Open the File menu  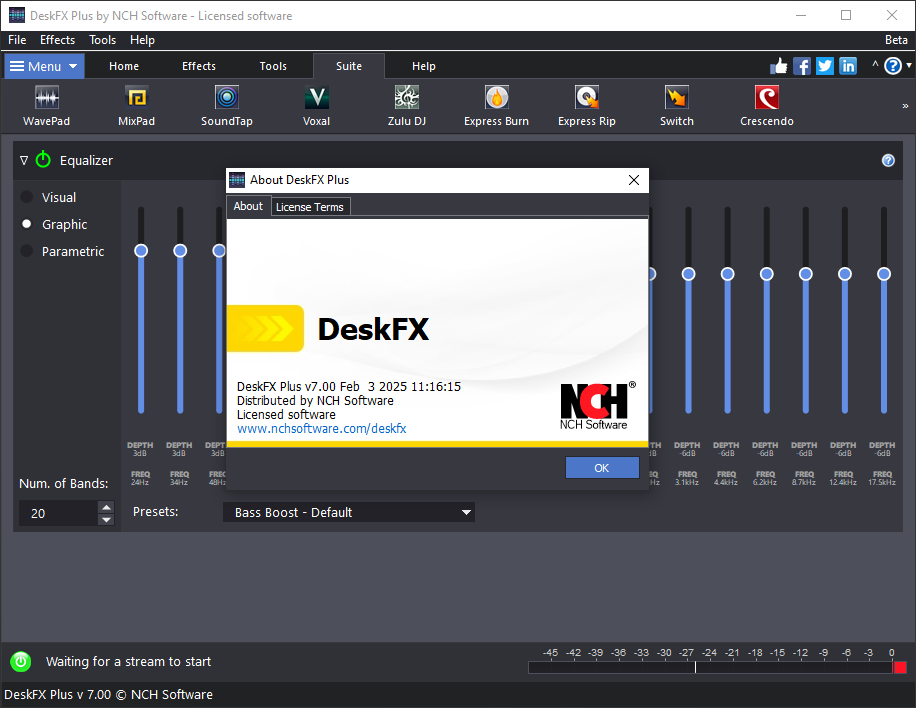point(17,40)
